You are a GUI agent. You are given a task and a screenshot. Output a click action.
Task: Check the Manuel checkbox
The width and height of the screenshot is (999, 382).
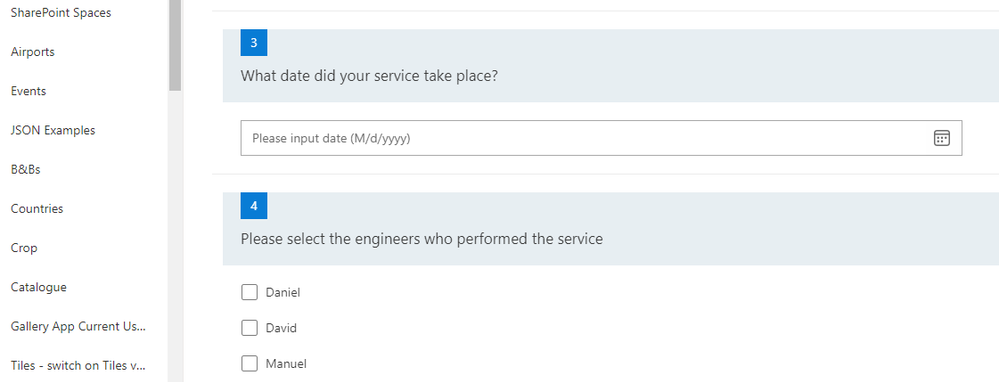(x=250, y=364)
